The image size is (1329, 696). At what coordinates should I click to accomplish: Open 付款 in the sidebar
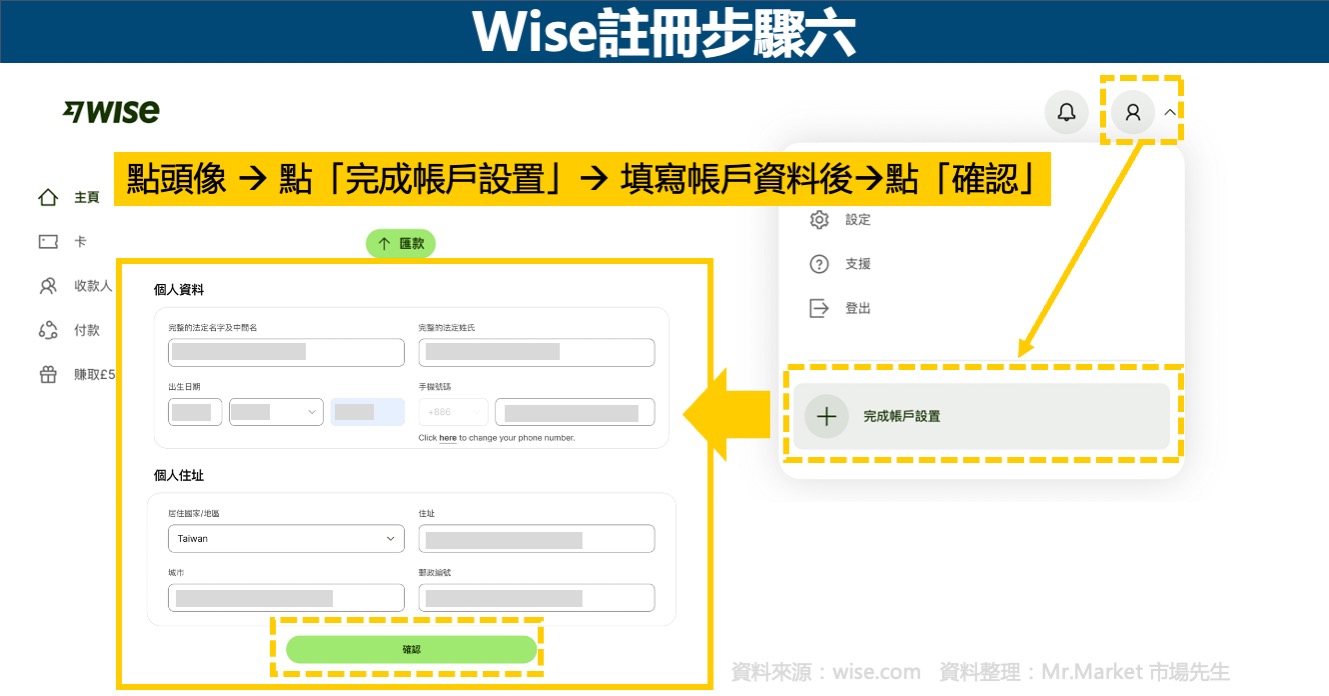point(87,330)
